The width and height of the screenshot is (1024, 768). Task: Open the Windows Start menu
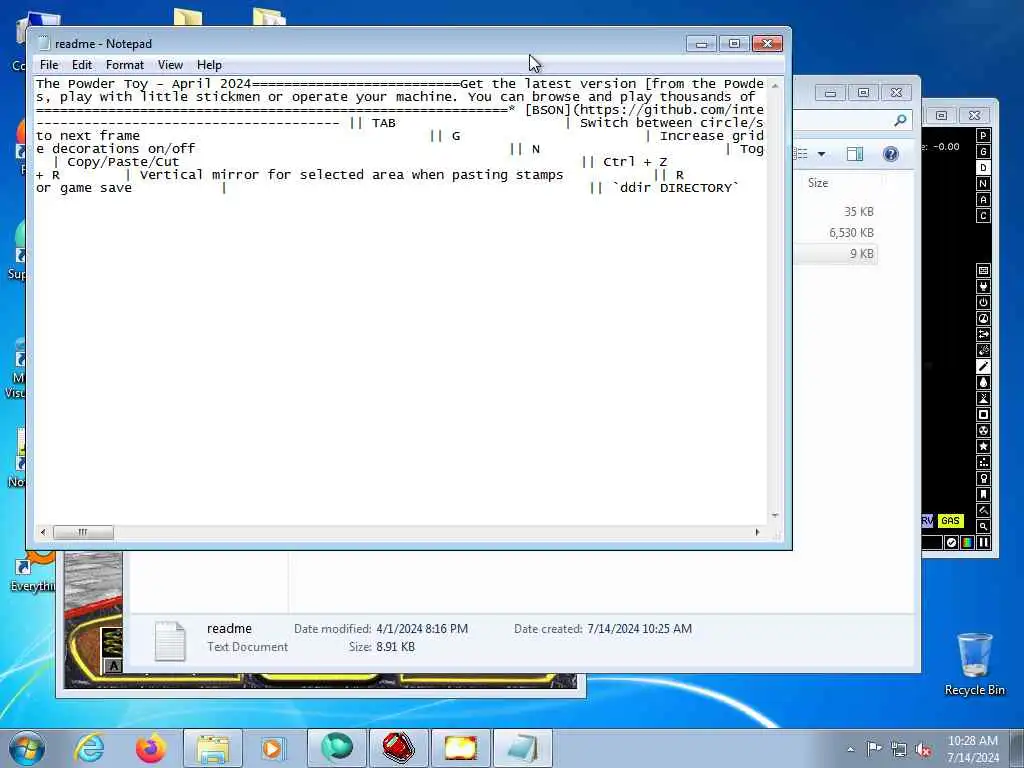(x=27, y=748)
